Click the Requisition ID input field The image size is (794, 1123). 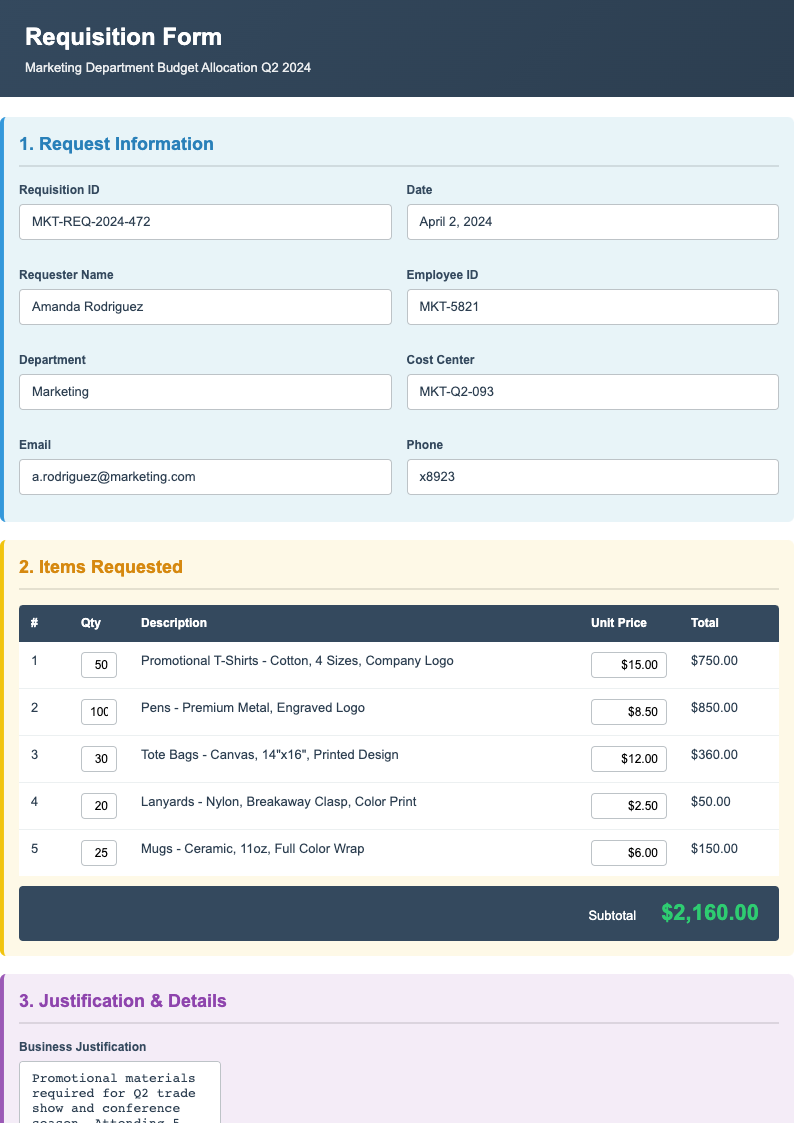tap(205, 222)
